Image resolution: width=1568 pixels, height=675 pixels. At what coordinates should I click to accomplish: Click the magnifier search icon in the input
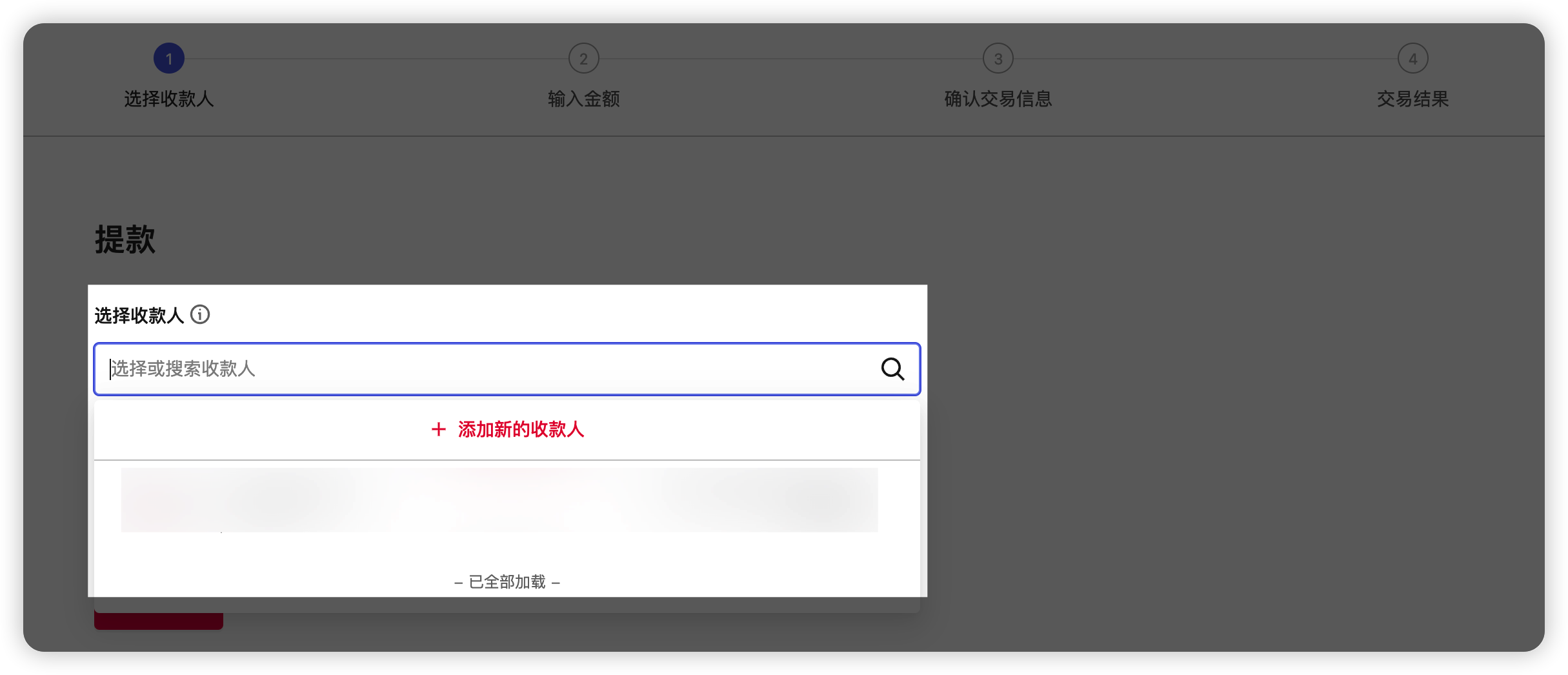click(892, 369)
